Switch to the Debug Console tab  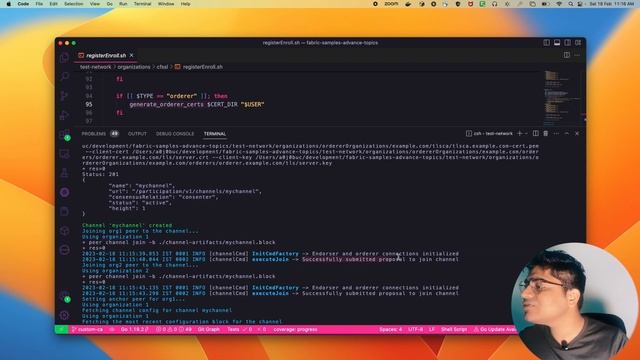pyautogui.click(x=175, y=134)
